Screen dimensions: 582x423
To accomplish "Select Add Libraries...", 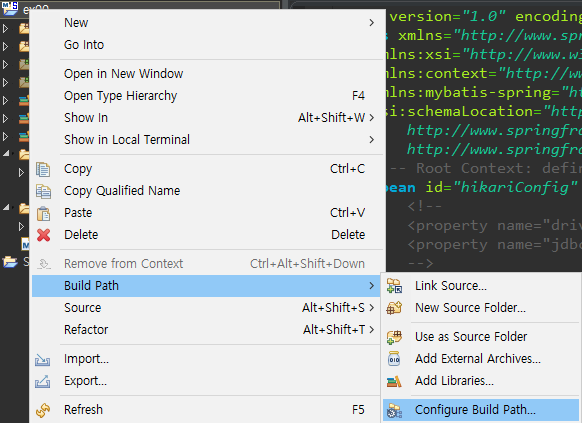I will coord(481,381).
